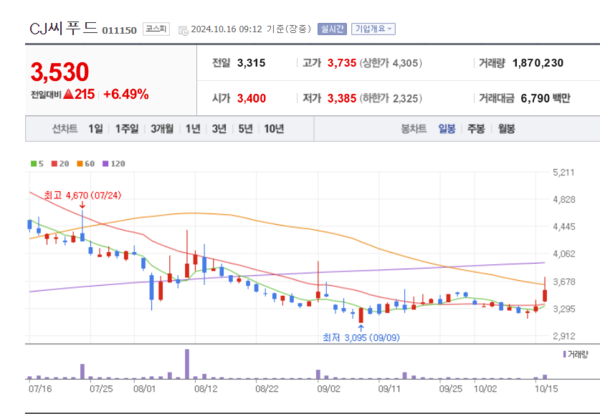The width and height of the screenshot is (600, 414).
Task: Click the green 5-day moving average swatch
Action: point(34,164)
